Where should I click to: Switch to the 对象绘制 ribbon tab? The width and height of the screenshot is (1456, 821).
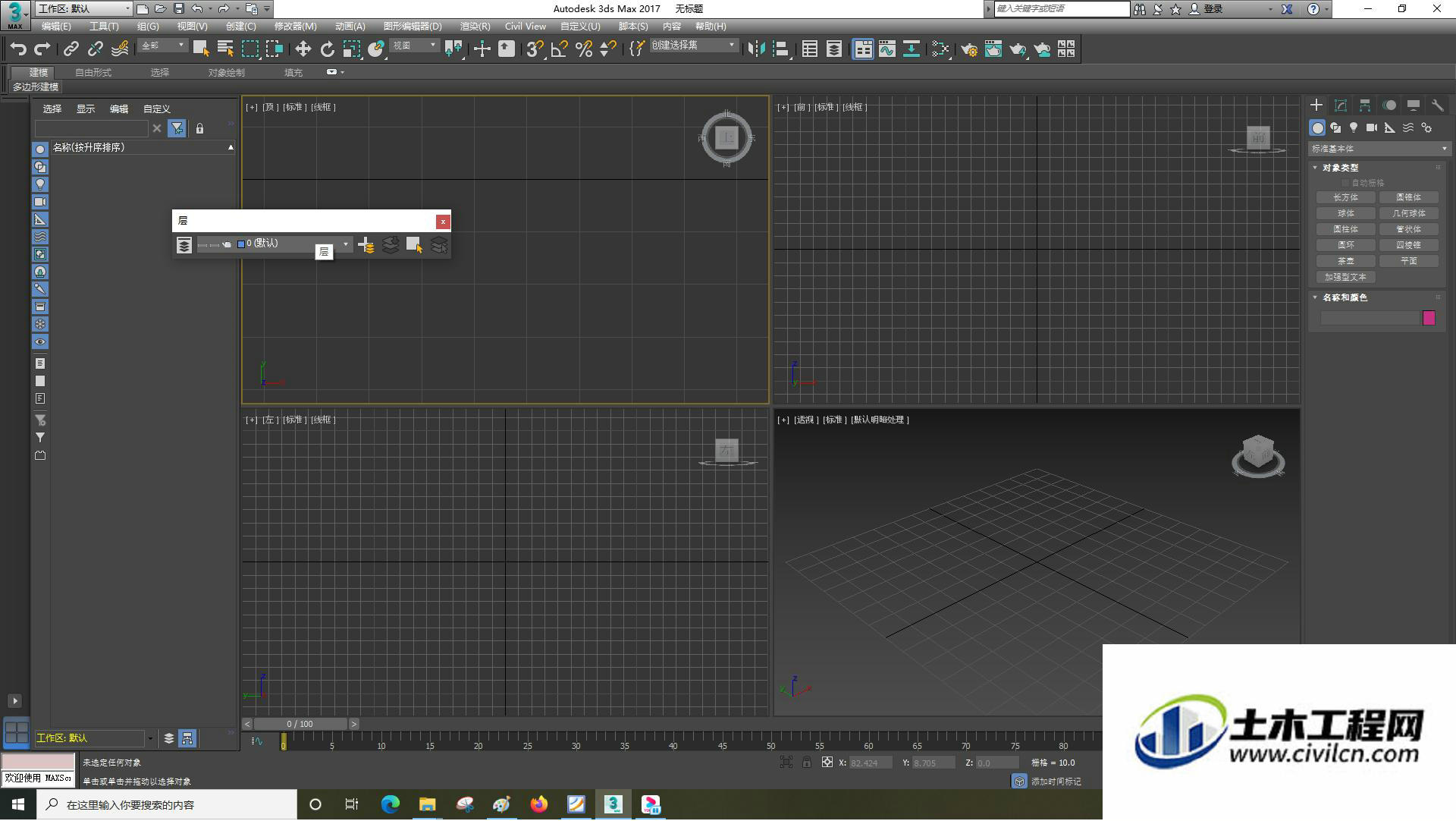(x=227, y=73)
